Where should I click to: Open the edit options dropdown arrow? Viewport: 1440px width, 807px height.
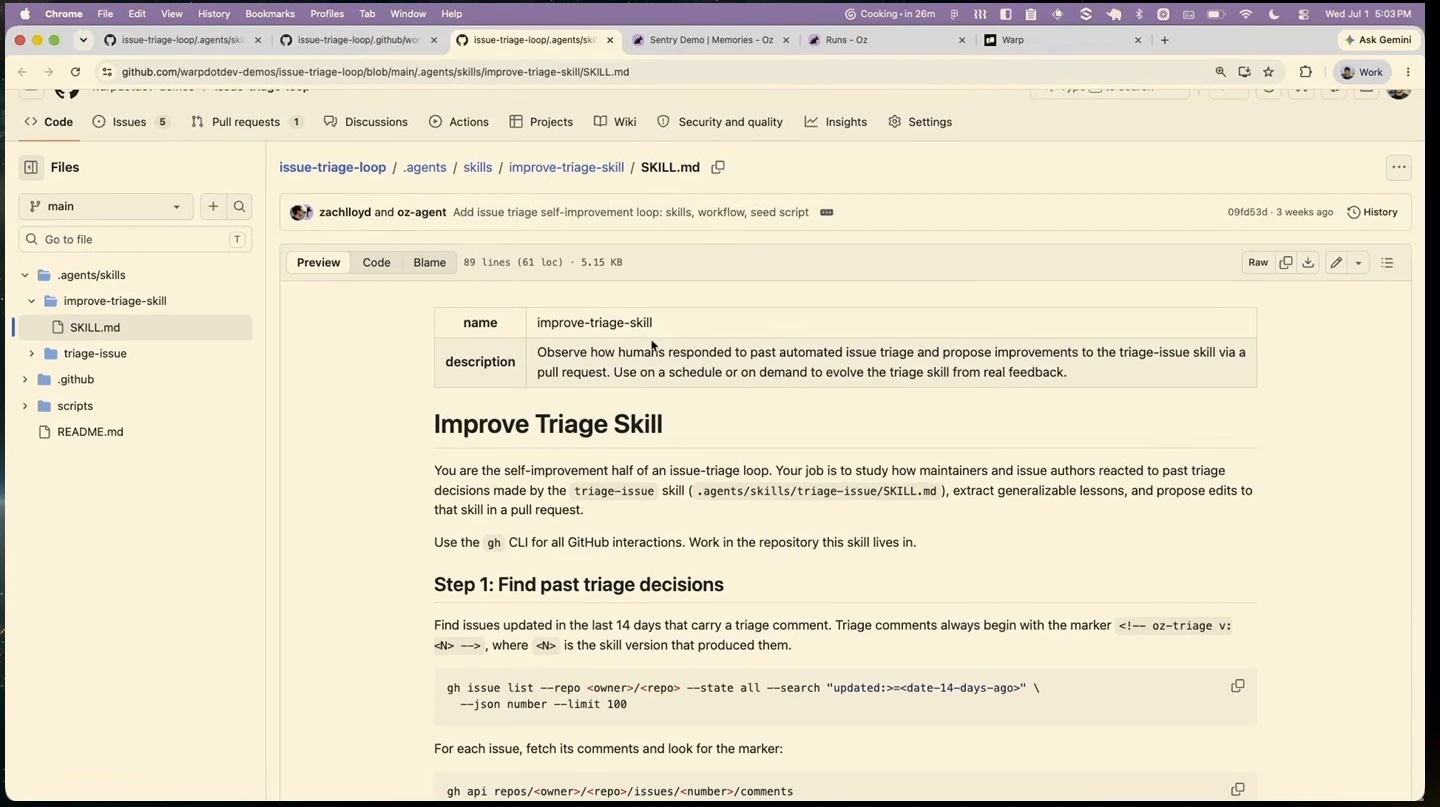1358,262
